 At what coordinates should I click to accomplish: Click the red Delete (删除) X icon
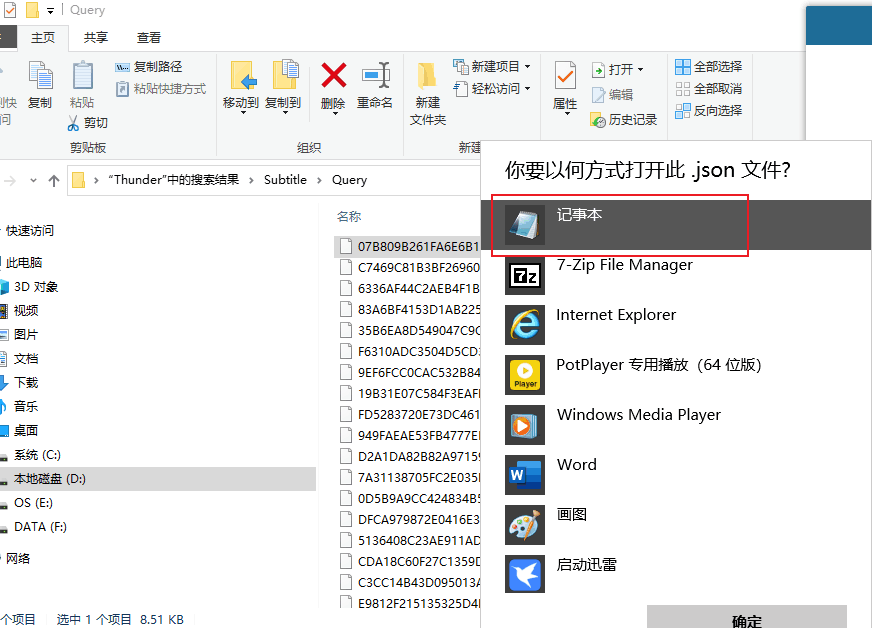pyautogui.click(x=334, y=75)
